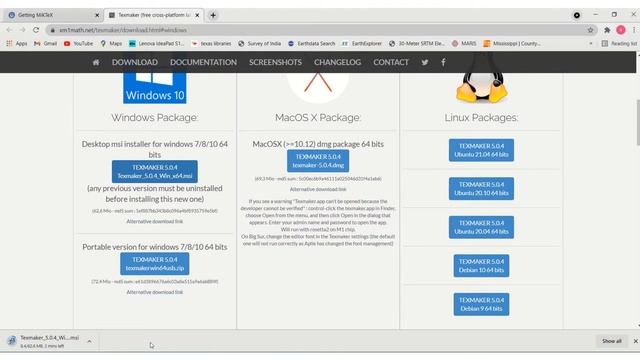
Task: Open the Facebook icon in navbar
Action: tap(443, 62)
